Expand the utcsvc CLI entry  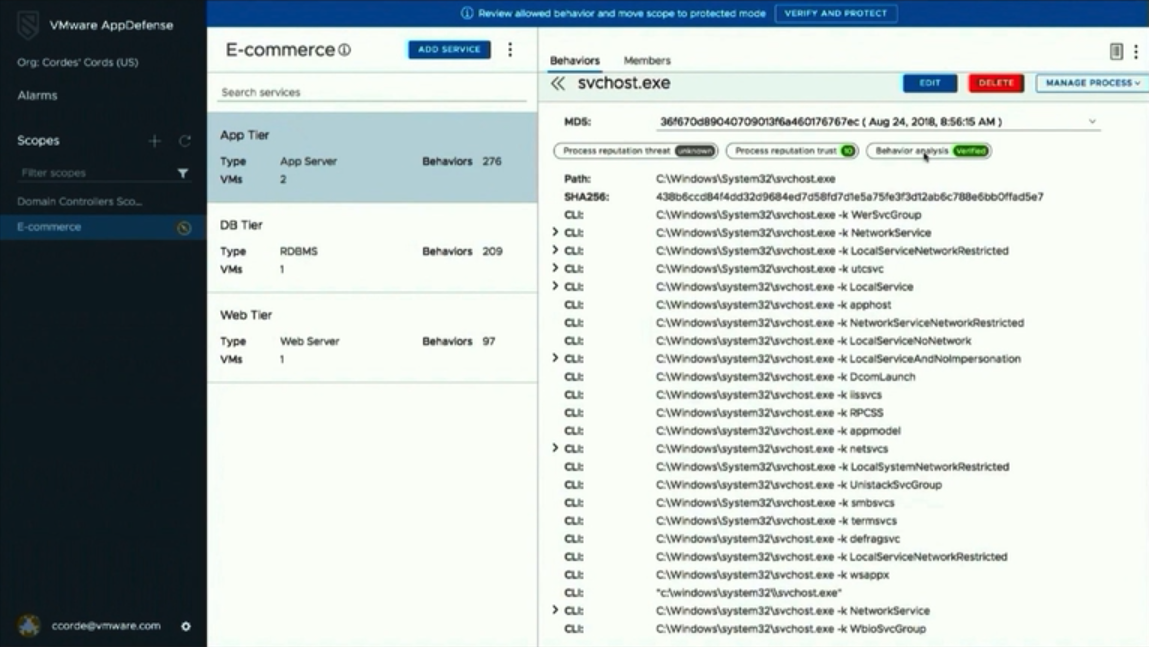coord(556,268)
